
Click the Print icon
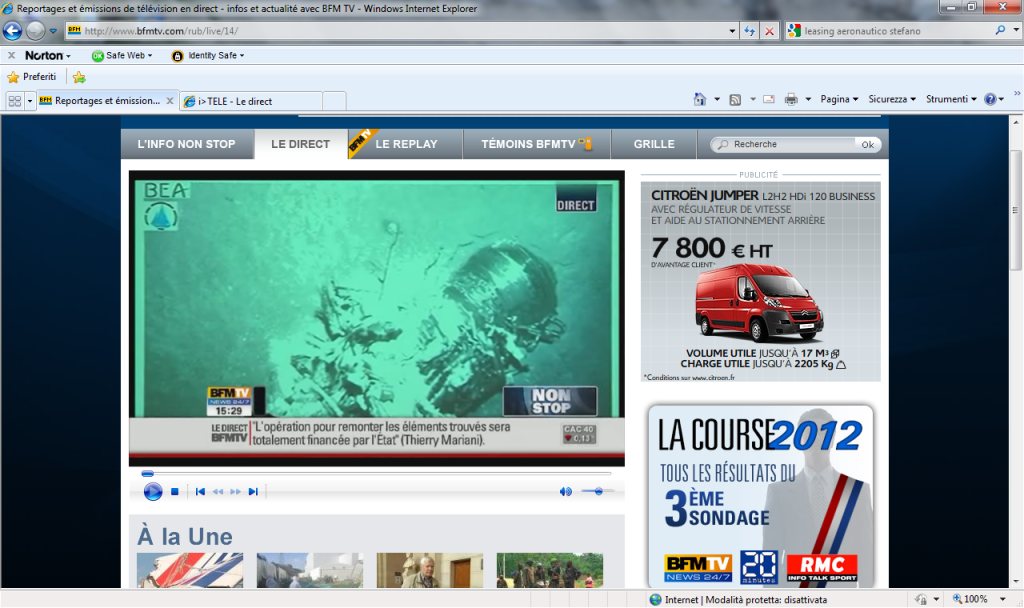[791, 99]
